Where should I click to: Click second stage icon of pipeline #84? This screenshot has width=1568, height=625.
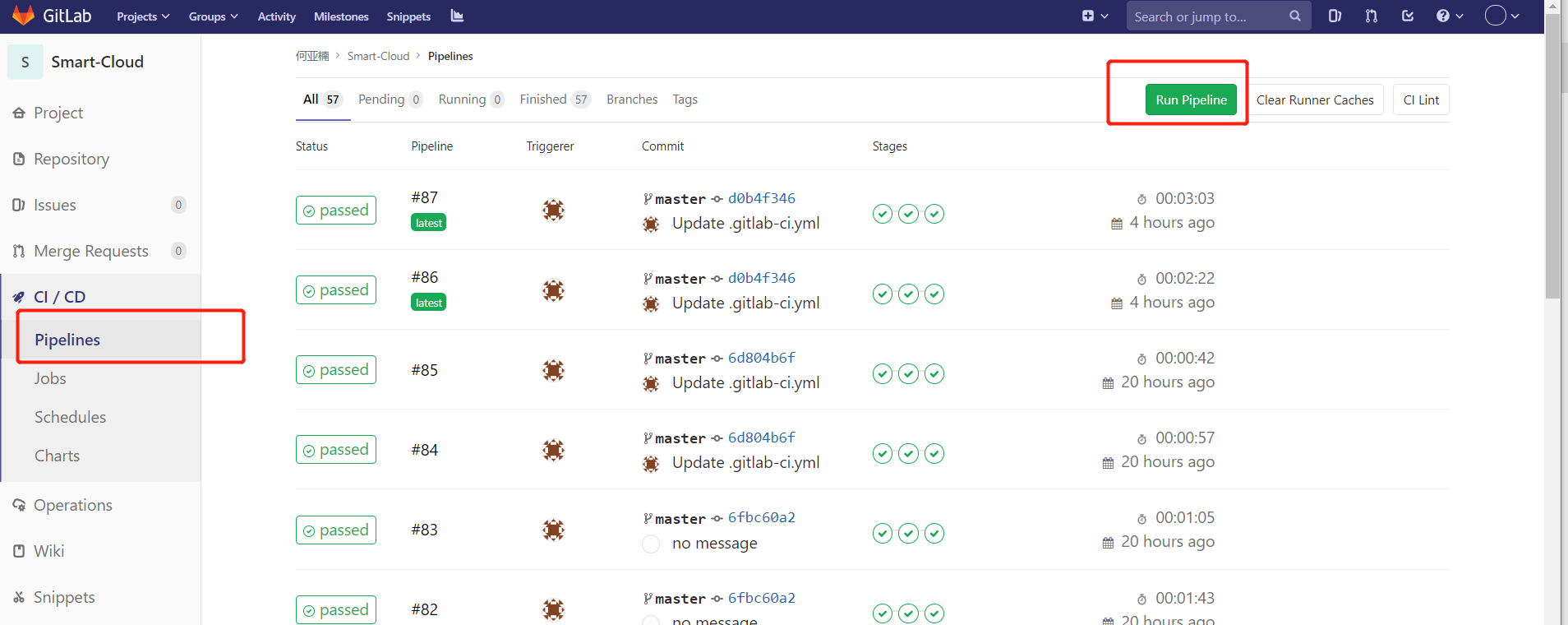coord(908,453)
